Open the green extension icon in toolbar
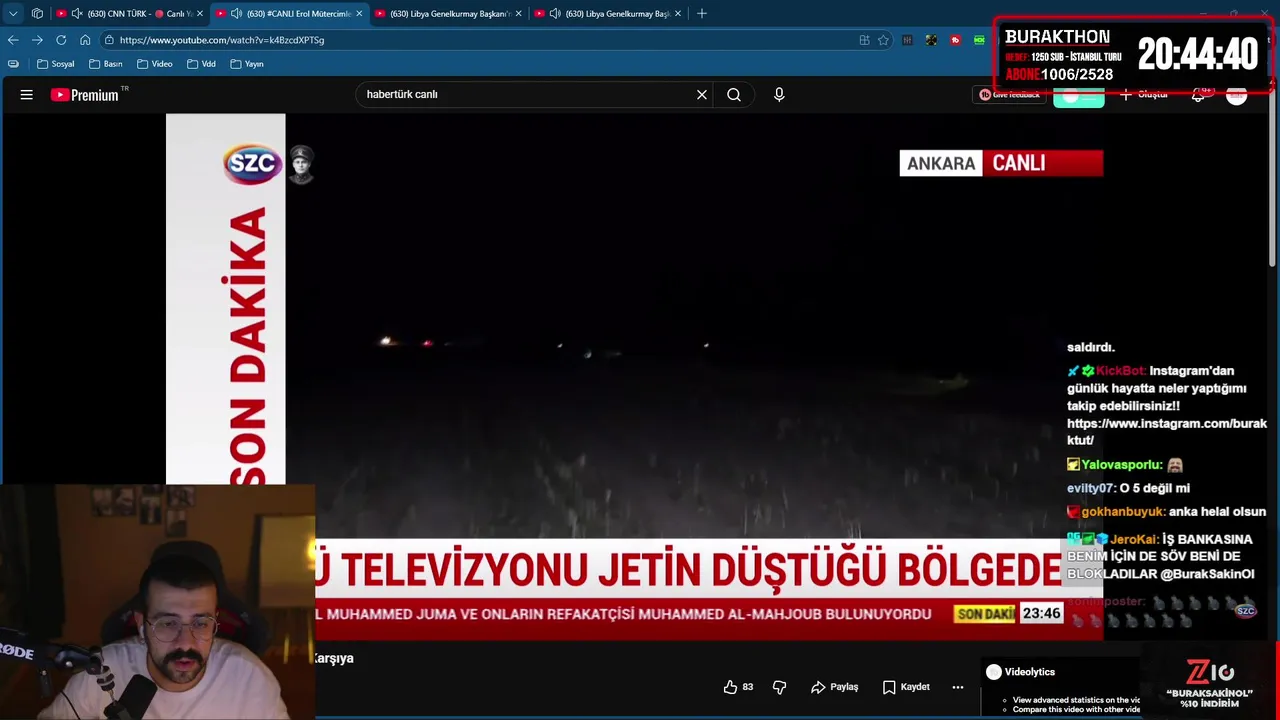 coord(979,40)
